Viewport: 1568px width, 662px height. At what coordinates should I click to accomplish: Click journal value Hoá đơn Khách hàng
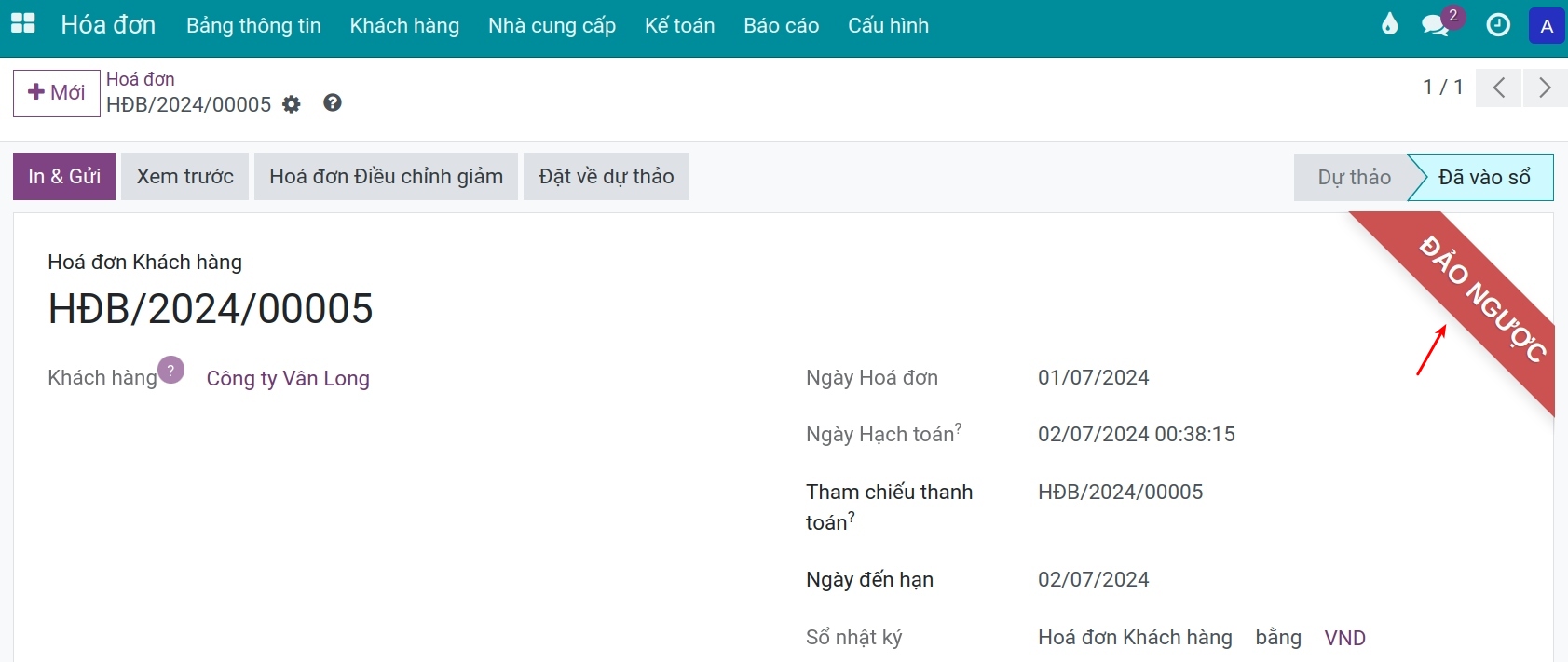[1135, 638]
